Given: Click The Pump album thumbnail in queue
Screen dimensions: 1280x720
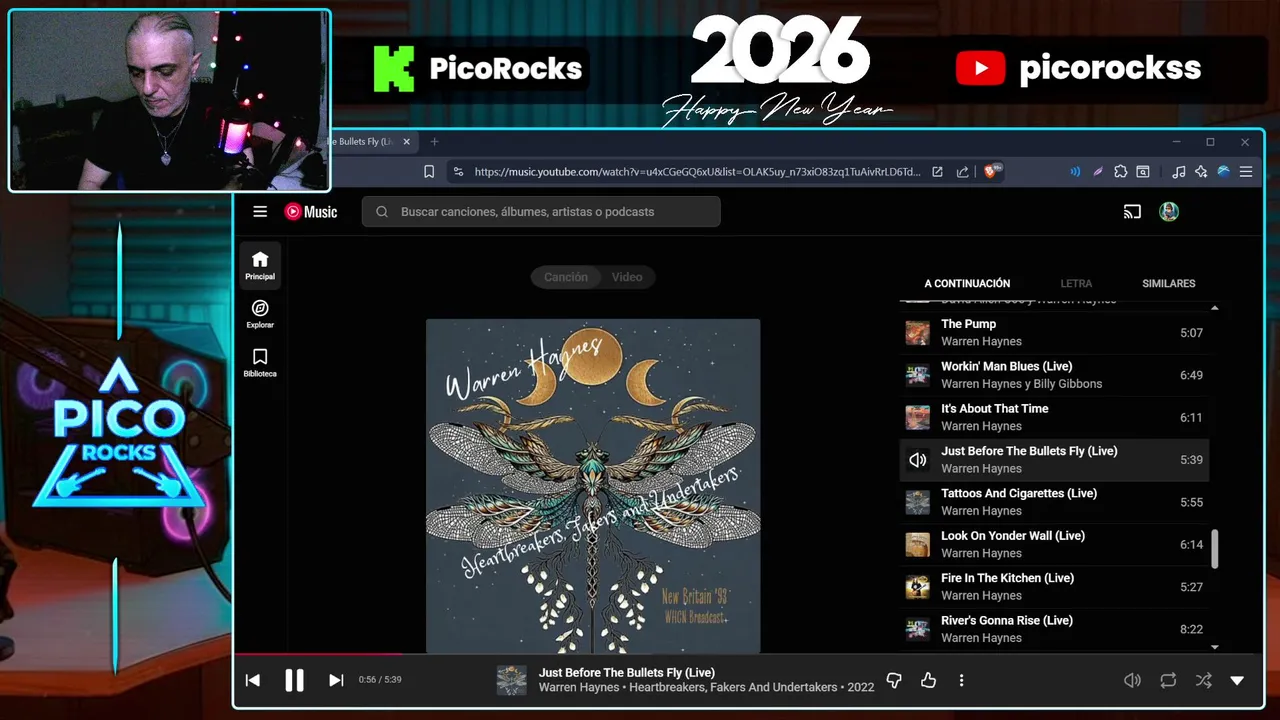Looking at the screenshot, I should pyautogui.click(x=917, y=333).
